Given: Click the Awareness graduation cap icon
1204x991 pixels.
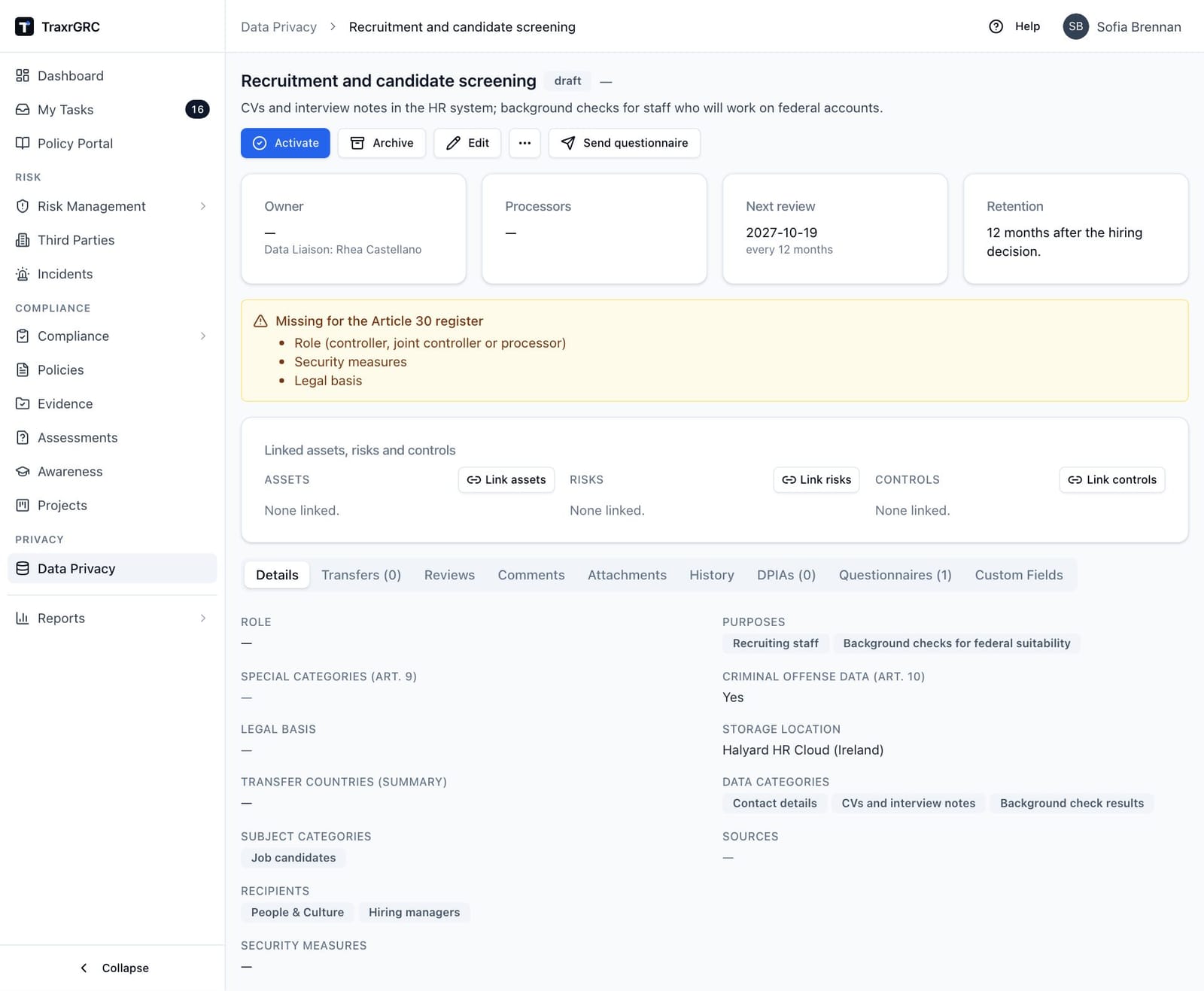Looking at the screenshot, I should tap(23, 471).
